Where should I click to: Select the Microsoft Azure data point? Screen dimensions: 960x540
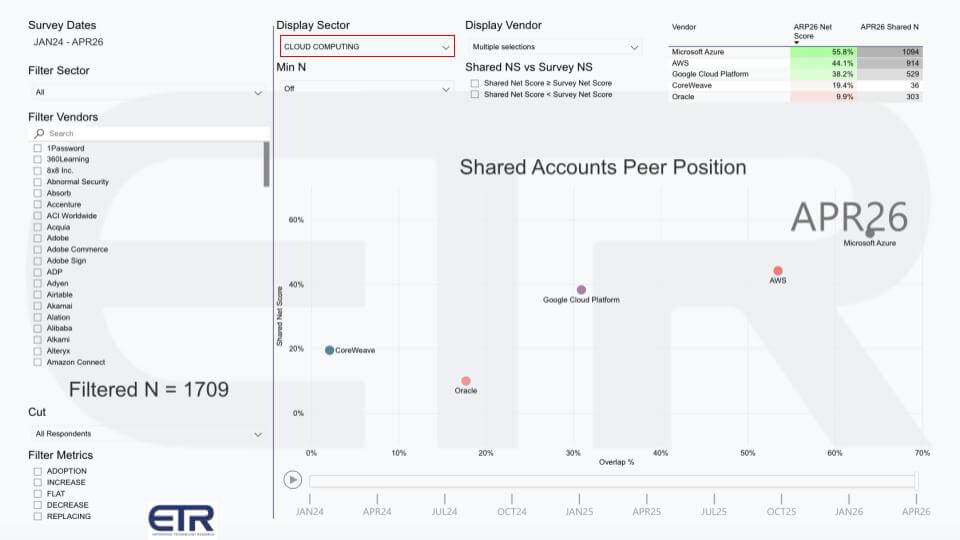click(870, 233)
